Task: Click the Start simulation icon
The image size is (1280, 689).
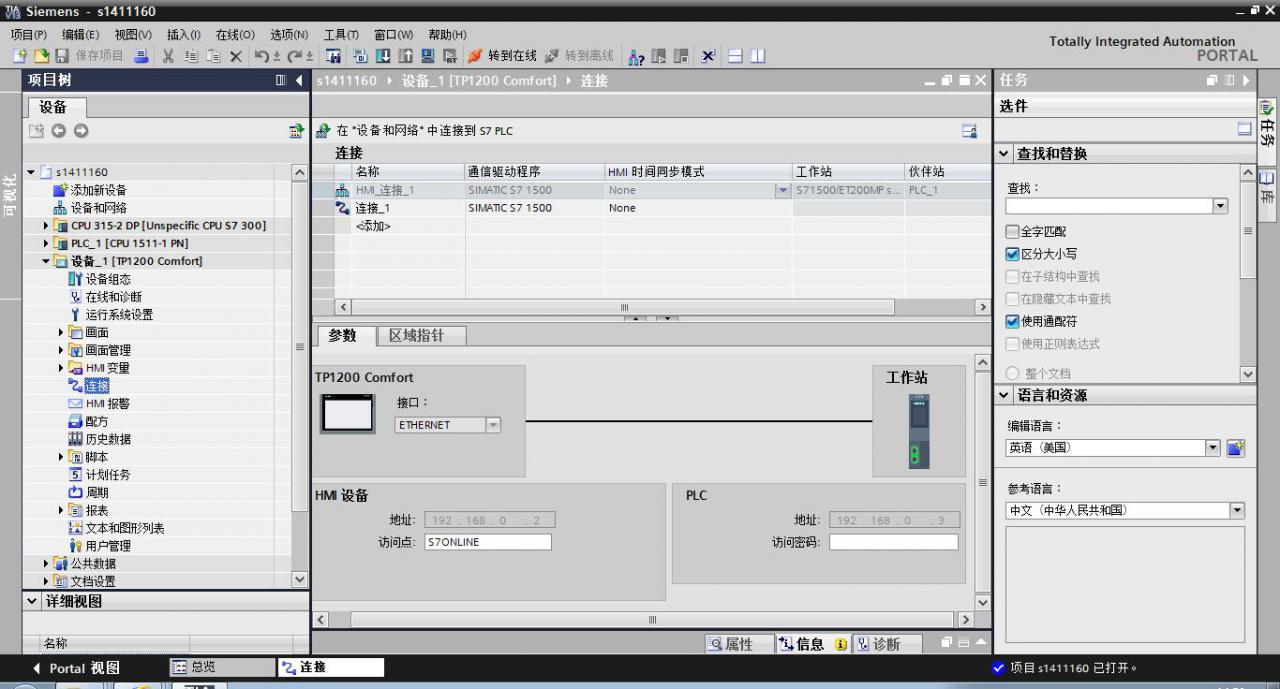Action: (427, 56)
